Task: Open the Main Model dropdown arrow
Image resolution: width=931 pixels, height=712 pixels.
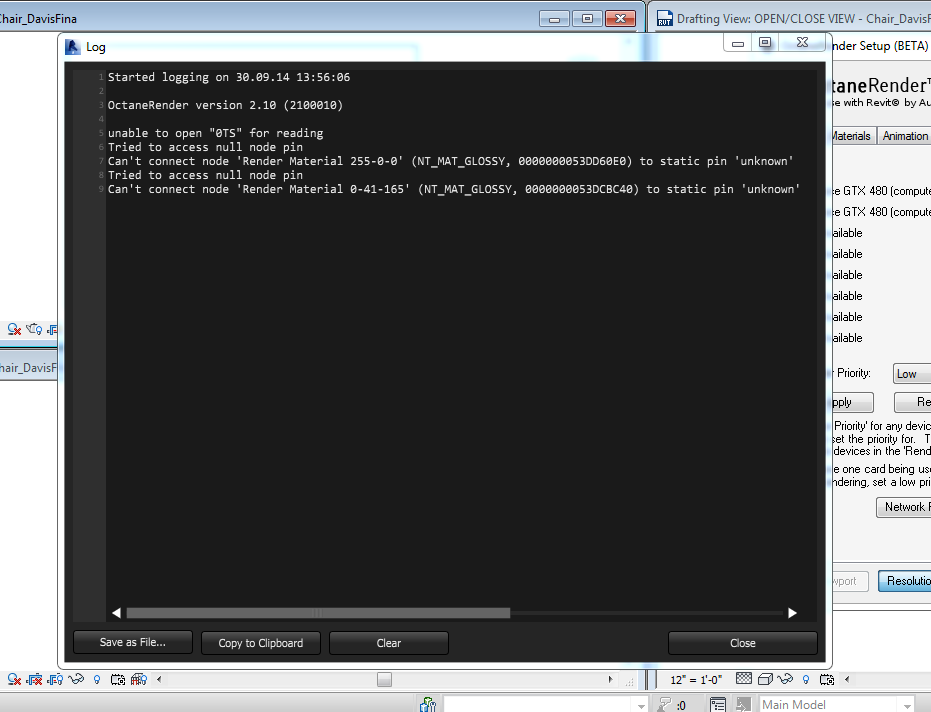Action: pyautogui.click(x=907, y=705)
